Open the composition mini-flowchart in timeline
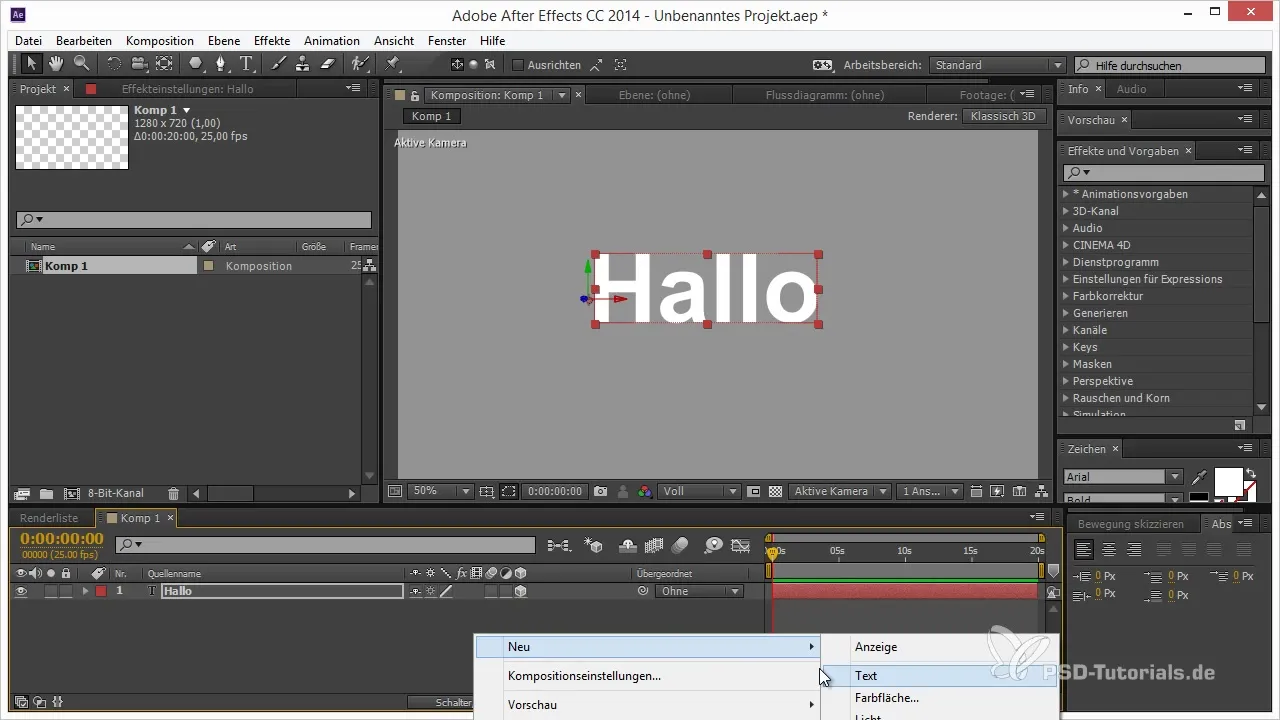The width and height of the screenshot is (1280, 720). coord(559,545)
